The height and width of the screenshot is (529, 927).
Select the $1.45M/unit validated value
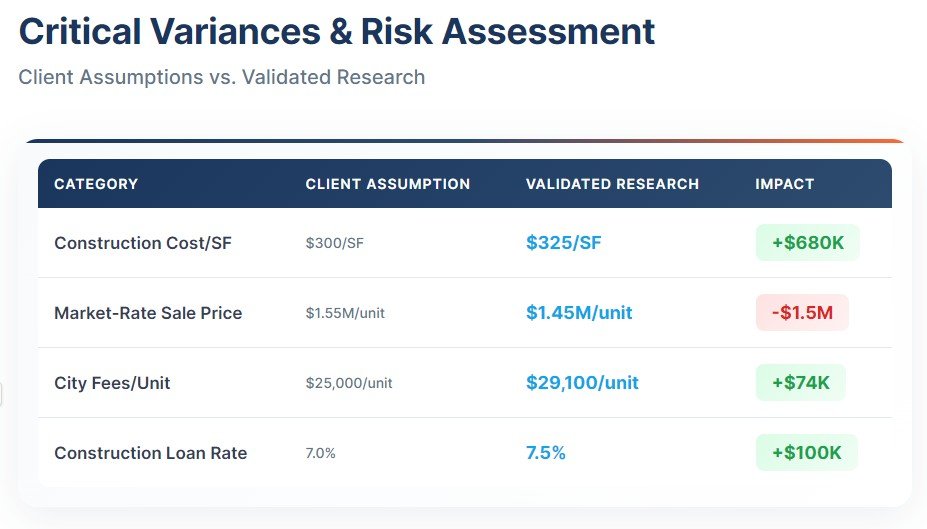tap(579, 313)
